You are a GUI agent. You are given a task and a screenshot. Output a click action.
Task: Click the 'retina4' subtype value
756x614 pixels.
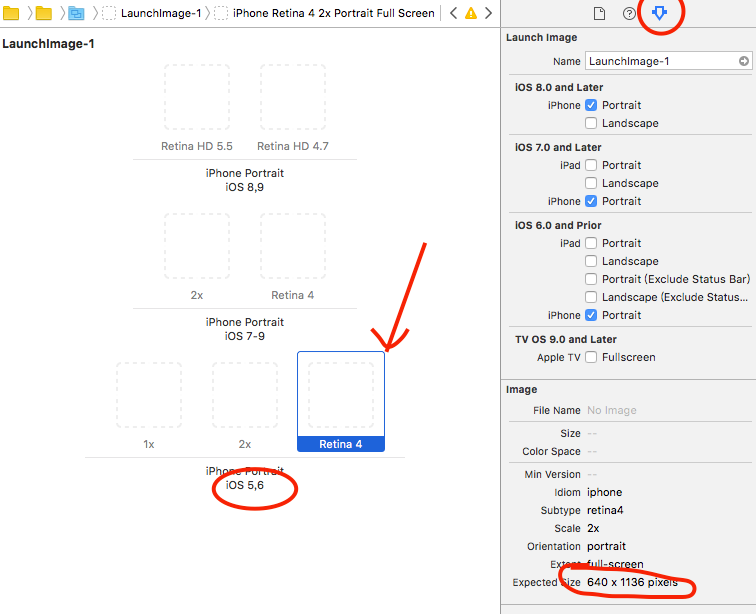tap(605, 510)
